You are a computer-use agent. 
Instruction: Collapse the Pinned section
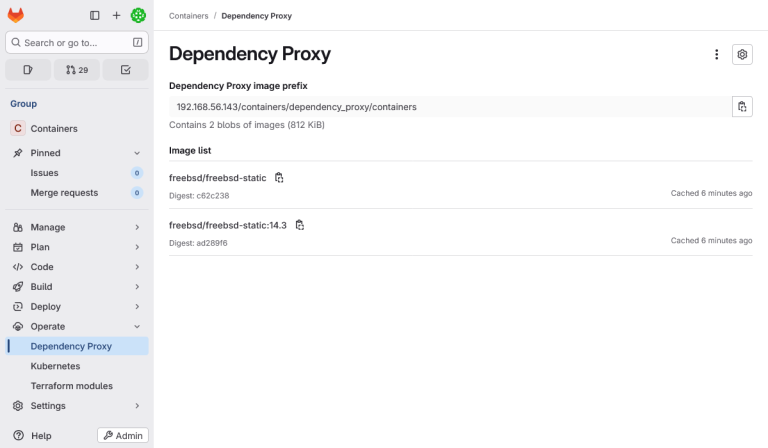point(137,153)
